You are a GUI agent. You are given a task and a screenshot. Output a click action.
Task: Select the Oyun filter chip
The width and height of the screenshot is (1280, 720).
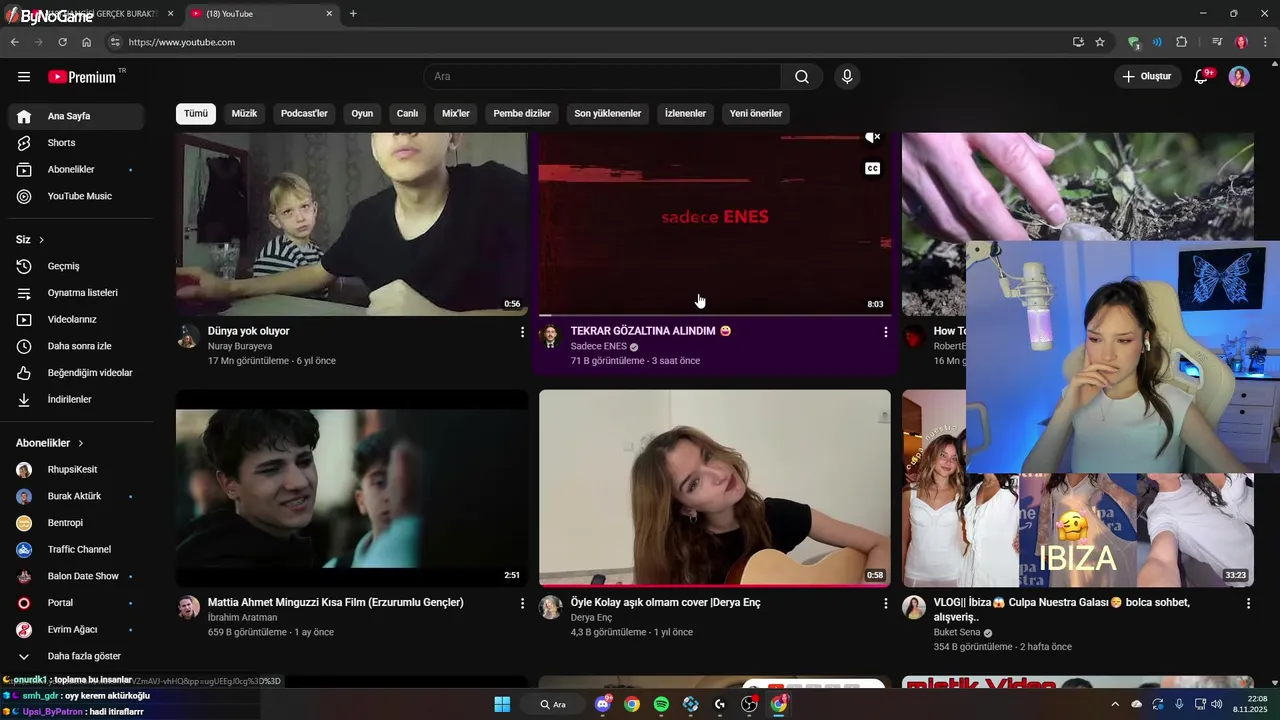(362, 113)
